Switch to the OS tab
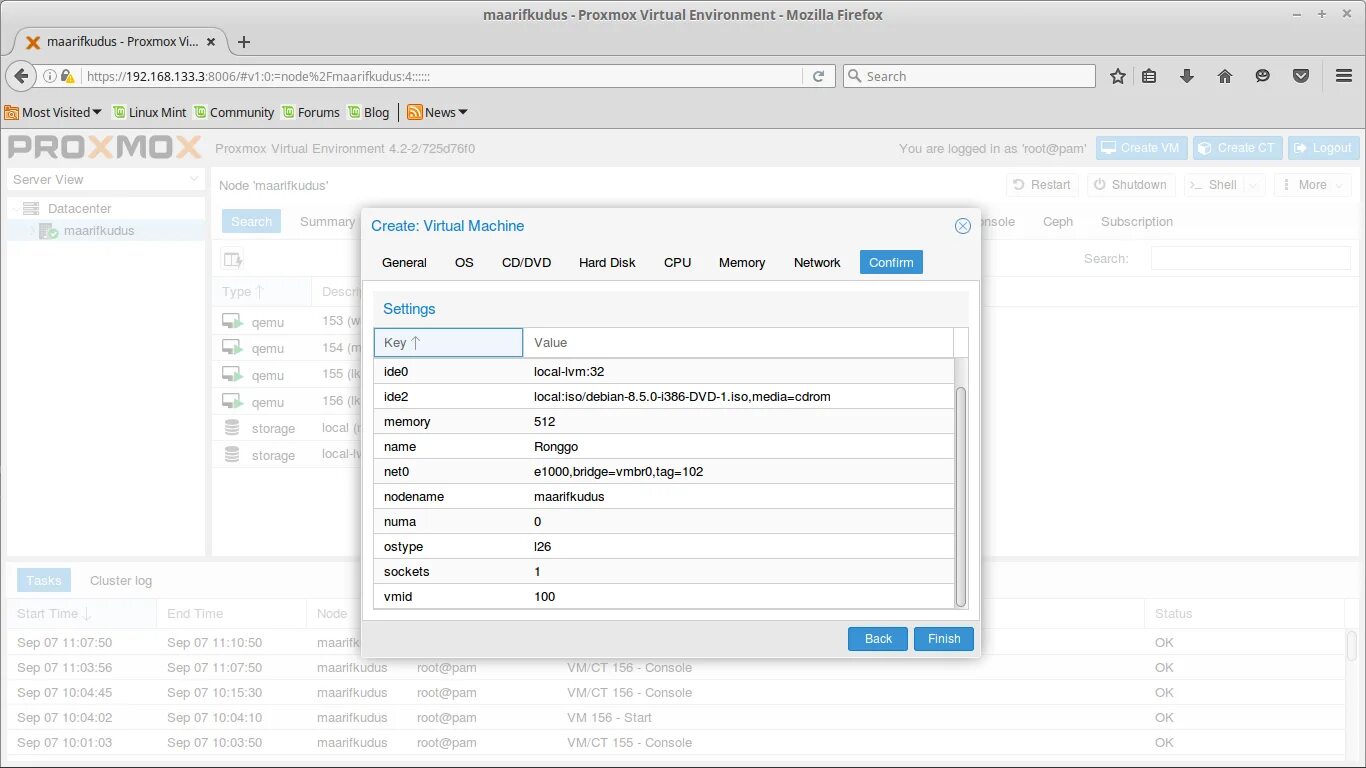 464,262
